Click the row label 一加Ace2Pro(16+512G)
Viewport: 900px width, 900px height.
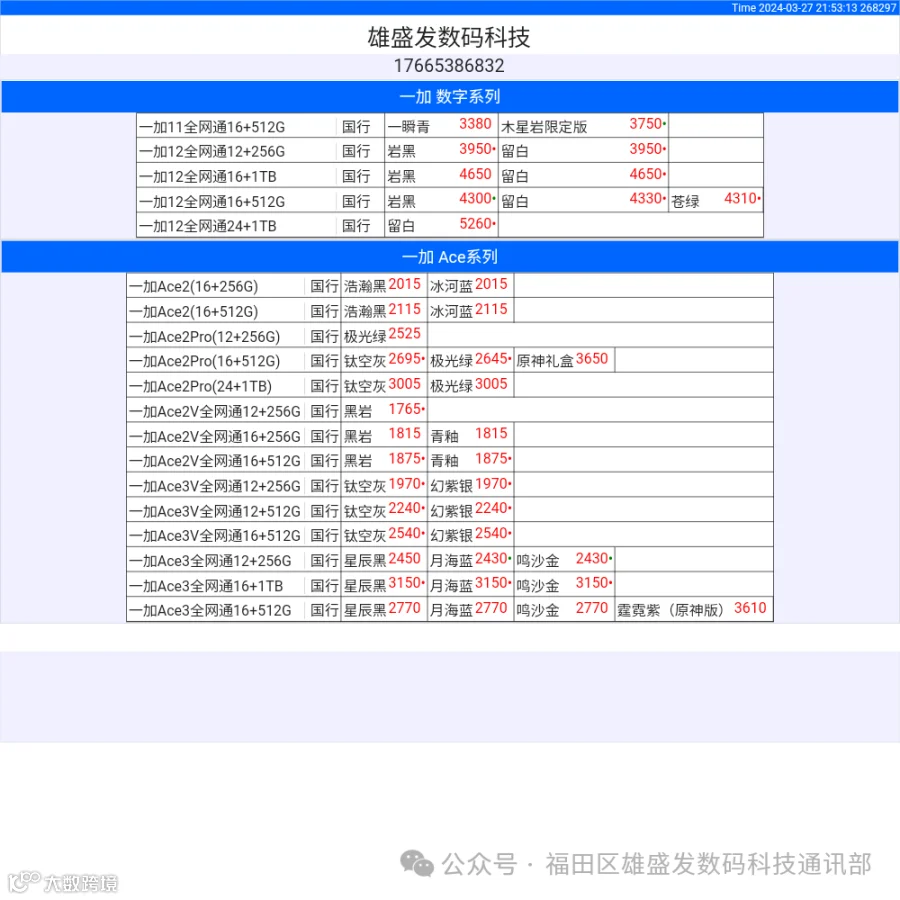[x=204, y=361]
